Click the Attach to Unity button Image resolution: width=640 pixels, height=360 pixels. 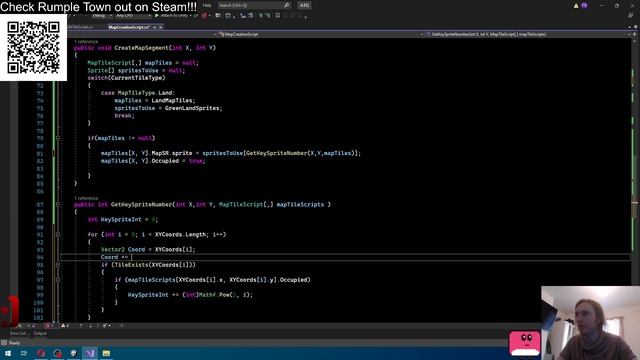tap(174, 16)
